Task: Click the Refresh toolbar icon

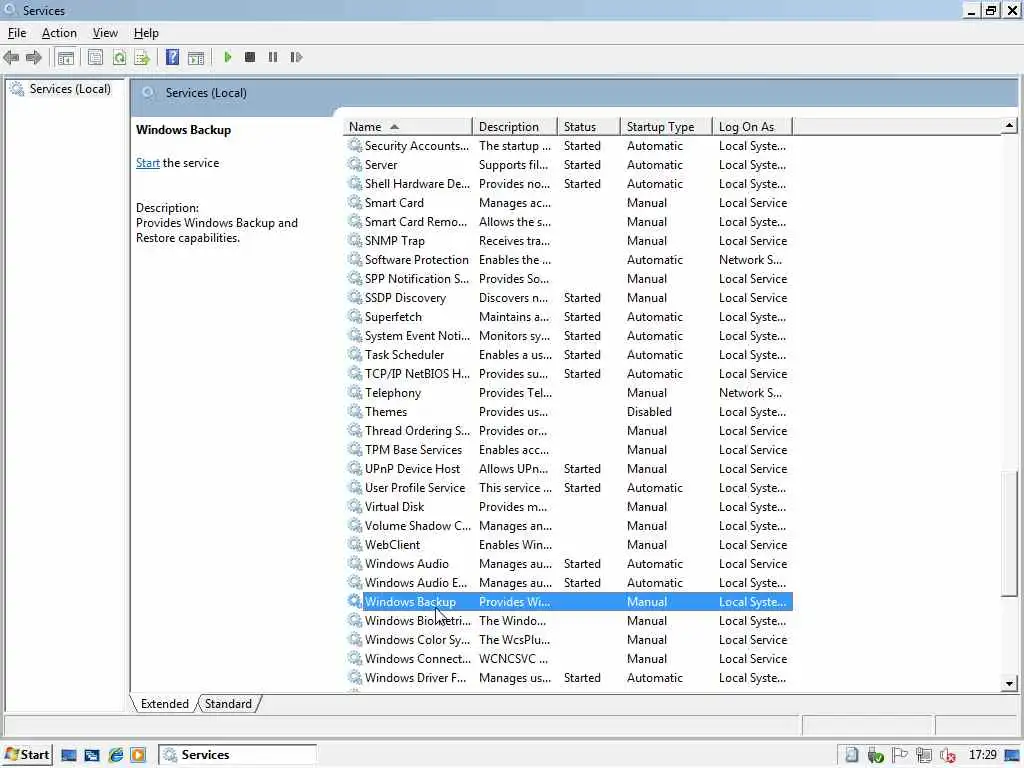Action: click(119, 57)
